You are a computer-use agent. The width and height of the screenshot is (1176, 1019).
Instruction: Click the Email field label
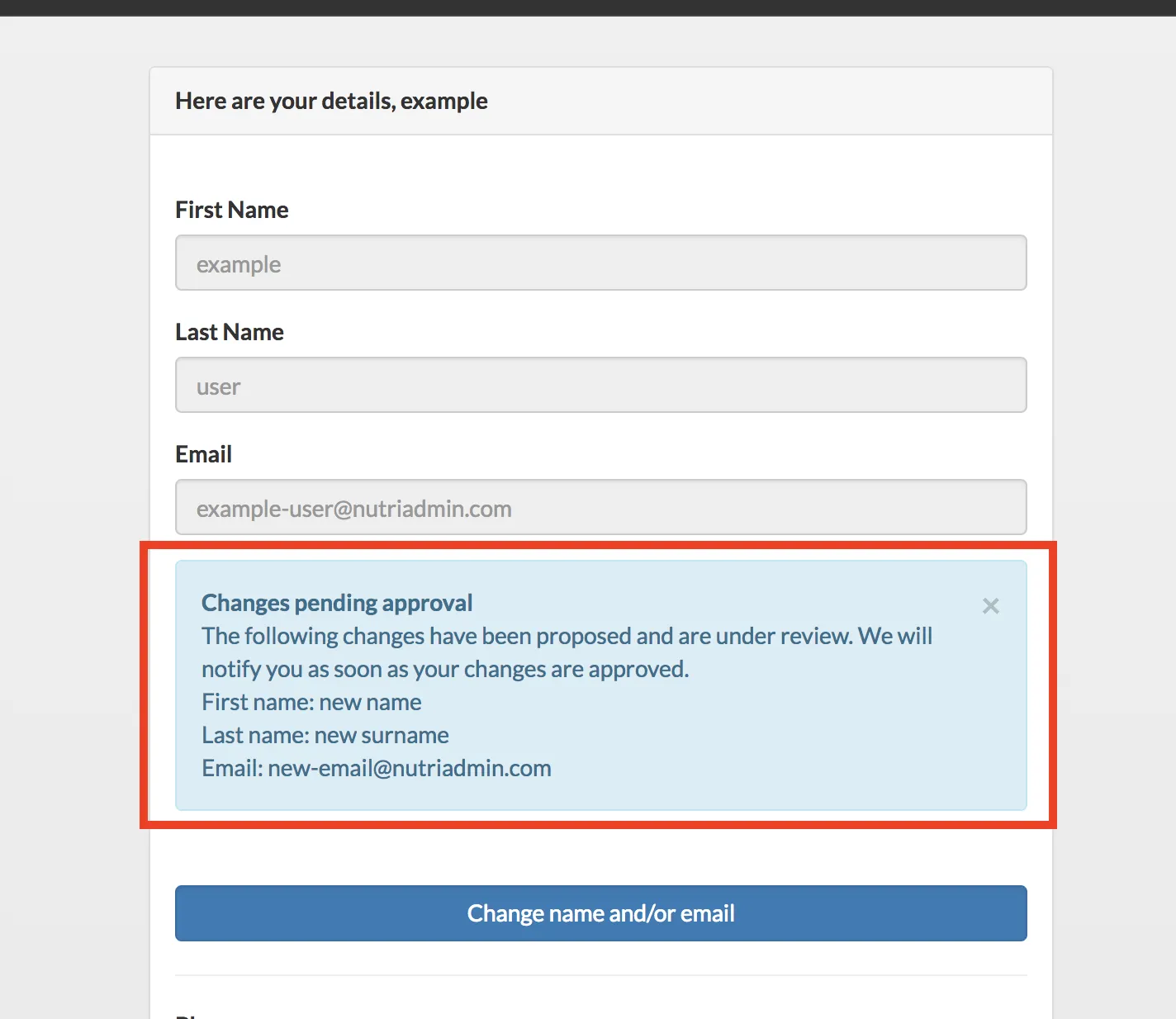[203, 454]
